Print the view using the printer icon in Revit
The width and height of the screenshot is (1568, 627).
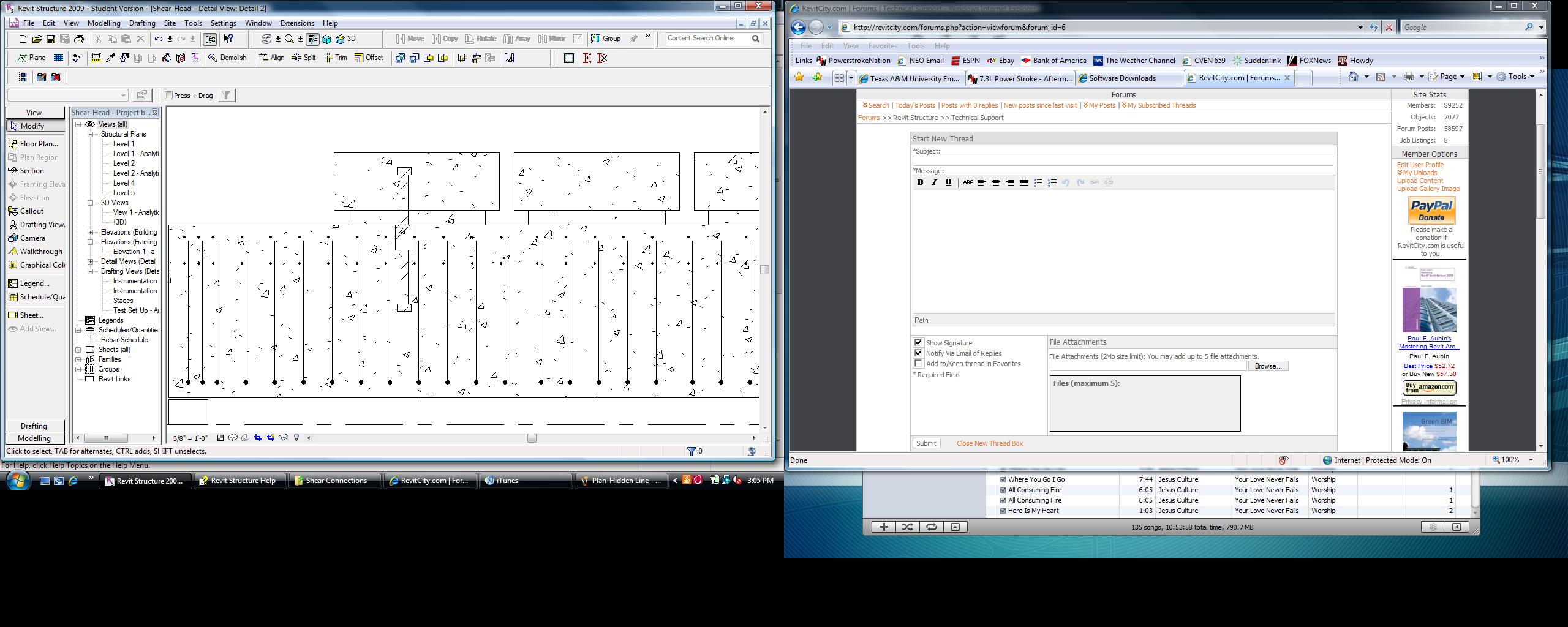(x=79, y=39)
